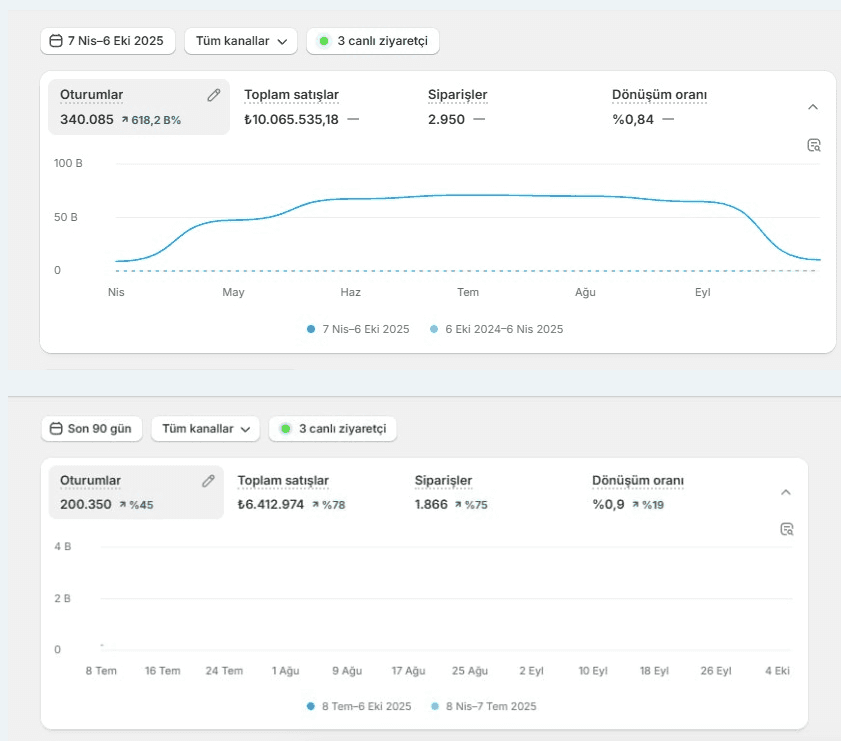This screenshot has height=741, width=841.
Task: Click the 10 Eyl axis label on the lower chart
Action: [593, 671]
